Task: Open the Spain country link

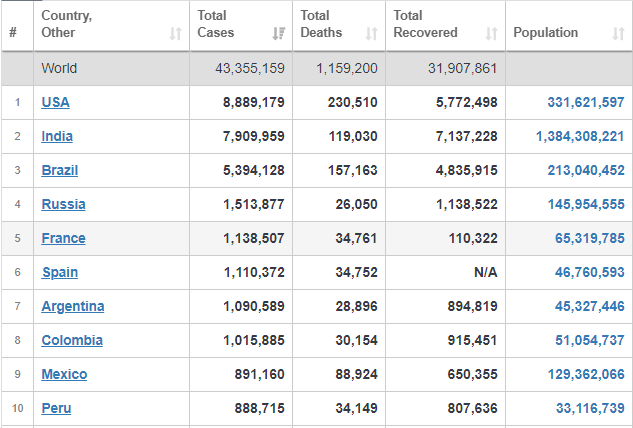Action: coord(60,272)
